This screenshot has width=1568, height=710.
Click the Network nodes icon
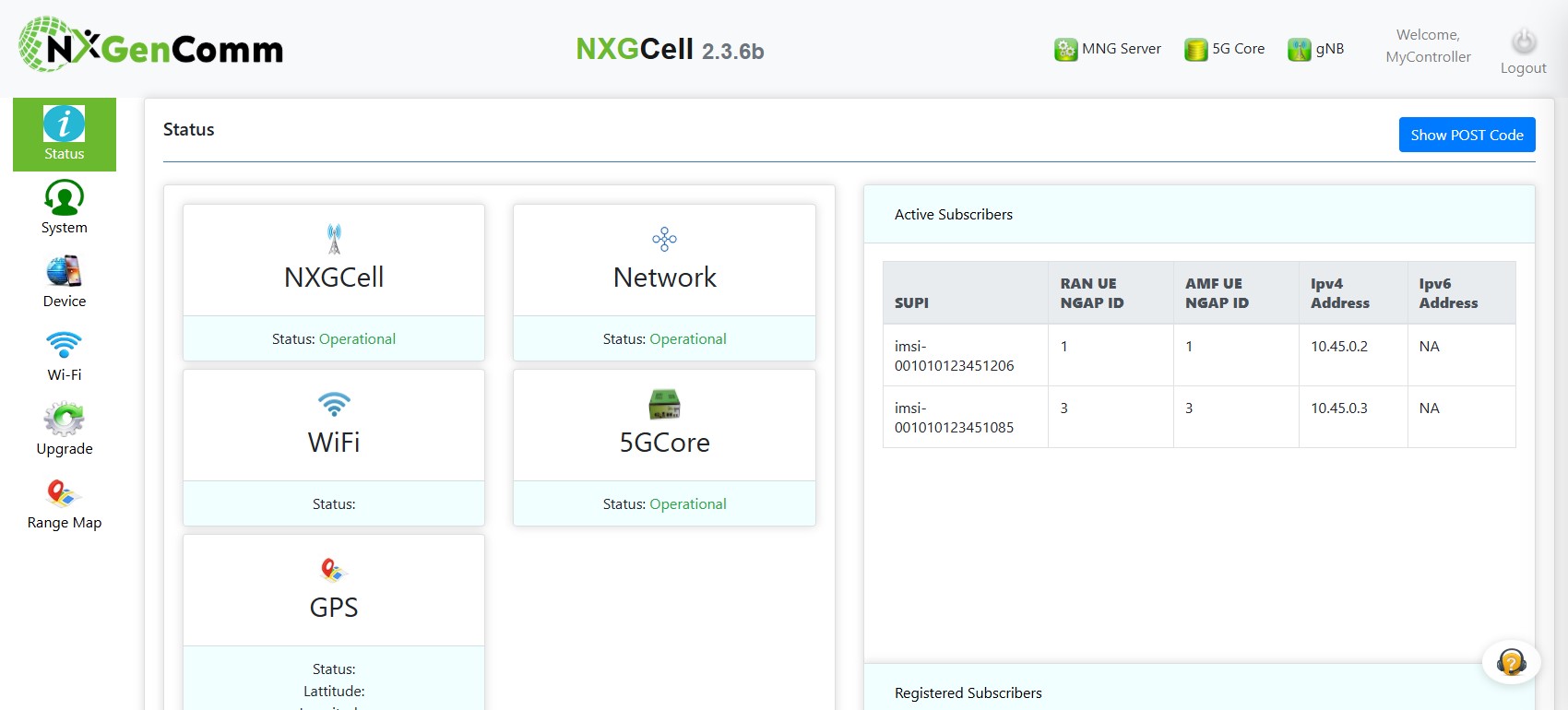point(664,239)
